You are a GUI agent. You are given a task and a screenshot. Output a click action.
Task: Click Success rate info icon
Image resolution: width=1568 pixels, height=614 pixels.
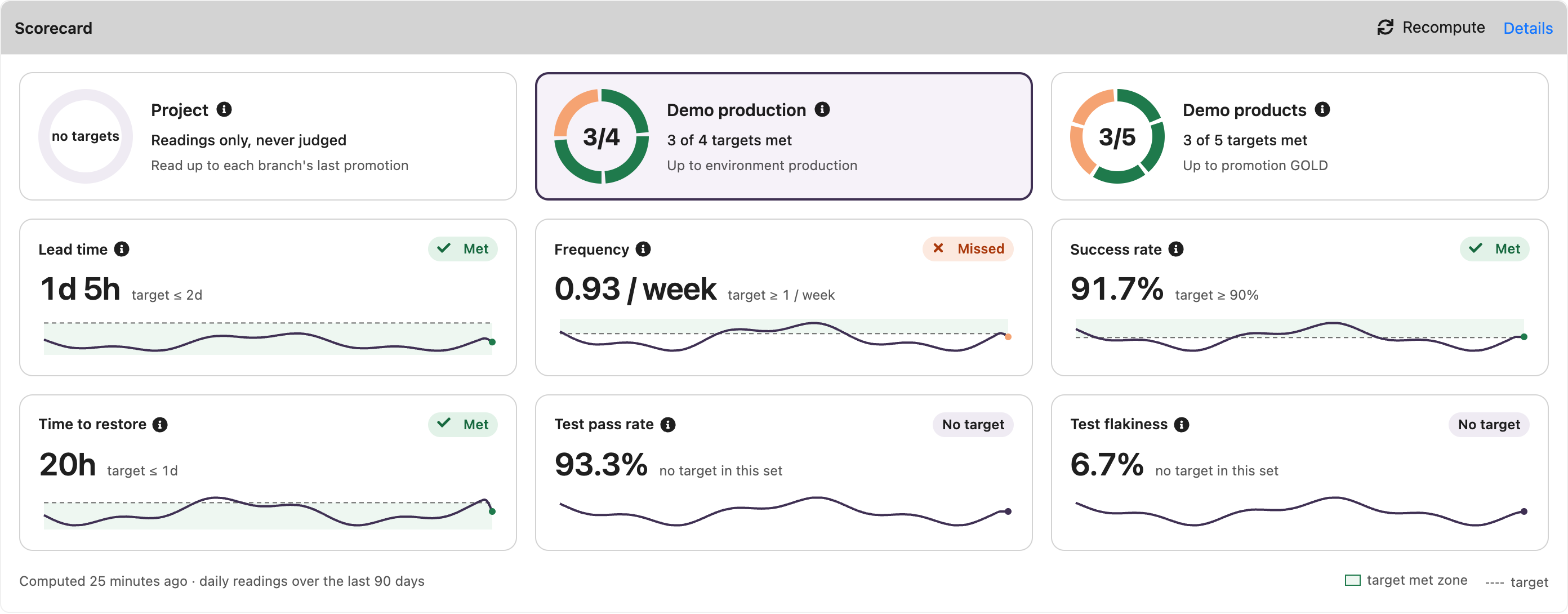click(x=1176, y=249)
